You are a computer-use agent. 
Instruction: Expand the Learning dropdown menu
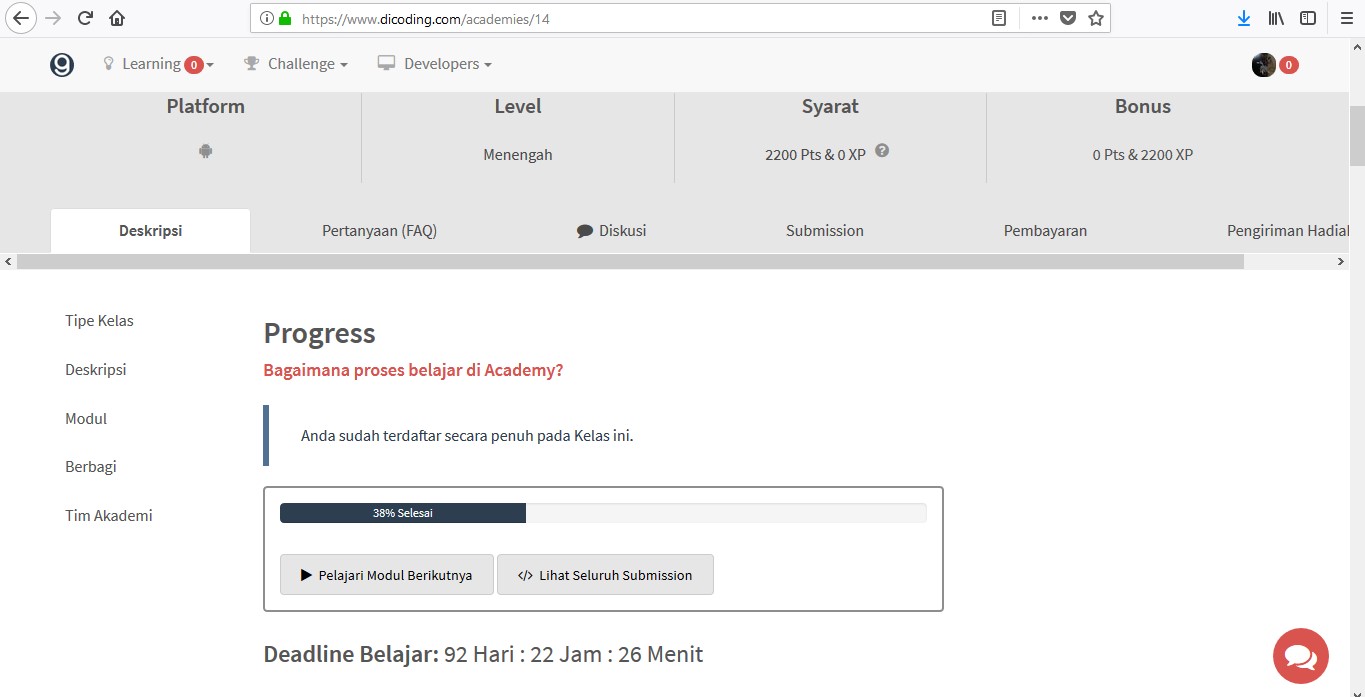[158, 64]
